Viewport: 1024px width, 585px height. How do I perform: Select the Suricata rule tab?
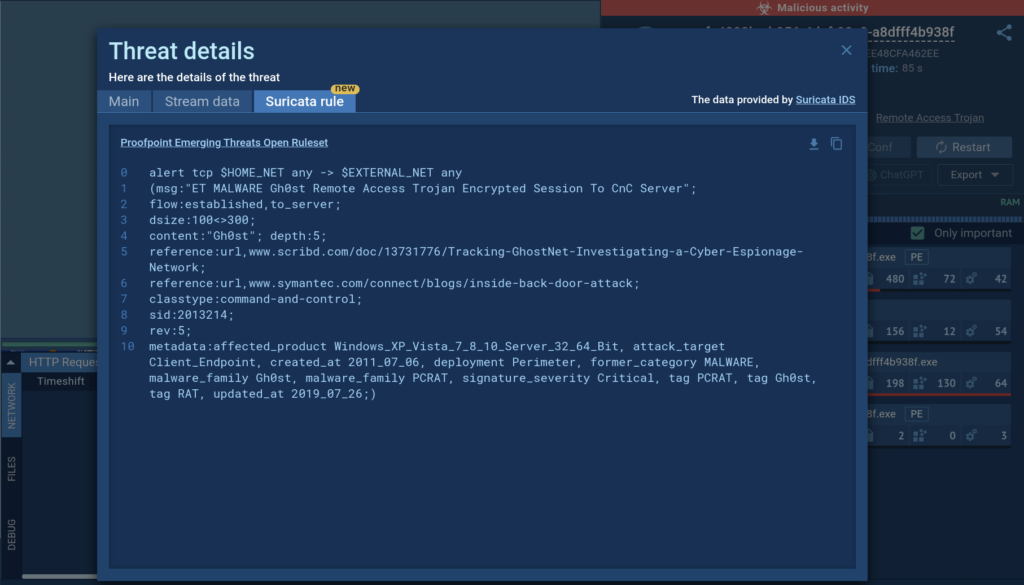pyautogui.click(x=304, y=101)
